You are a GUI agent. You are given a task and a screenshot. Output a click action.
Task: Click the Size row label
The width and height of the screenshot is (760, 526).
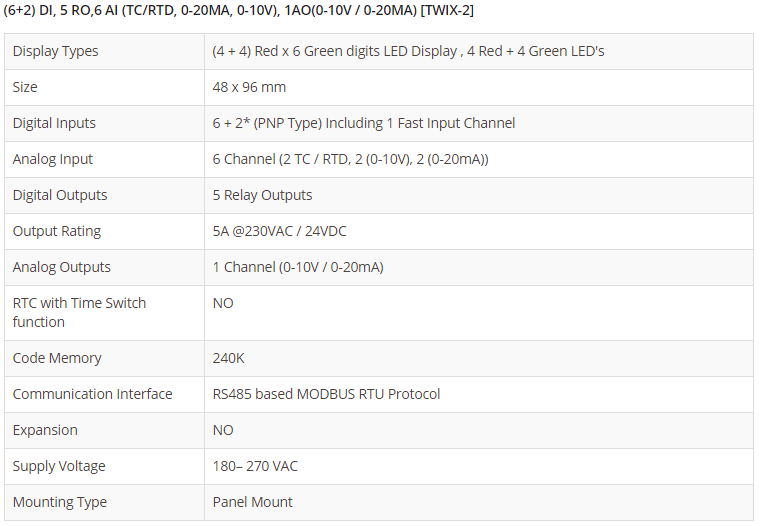(25, 87)
